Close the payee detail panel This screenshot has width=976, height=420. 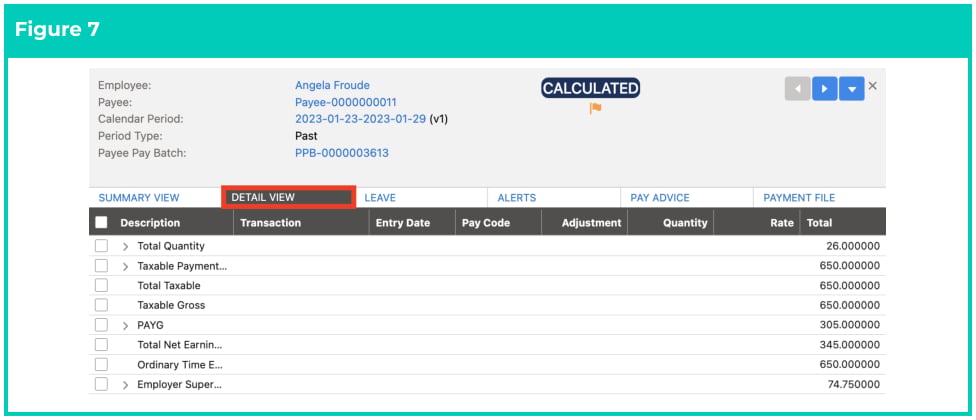click(x=873, y=86)
